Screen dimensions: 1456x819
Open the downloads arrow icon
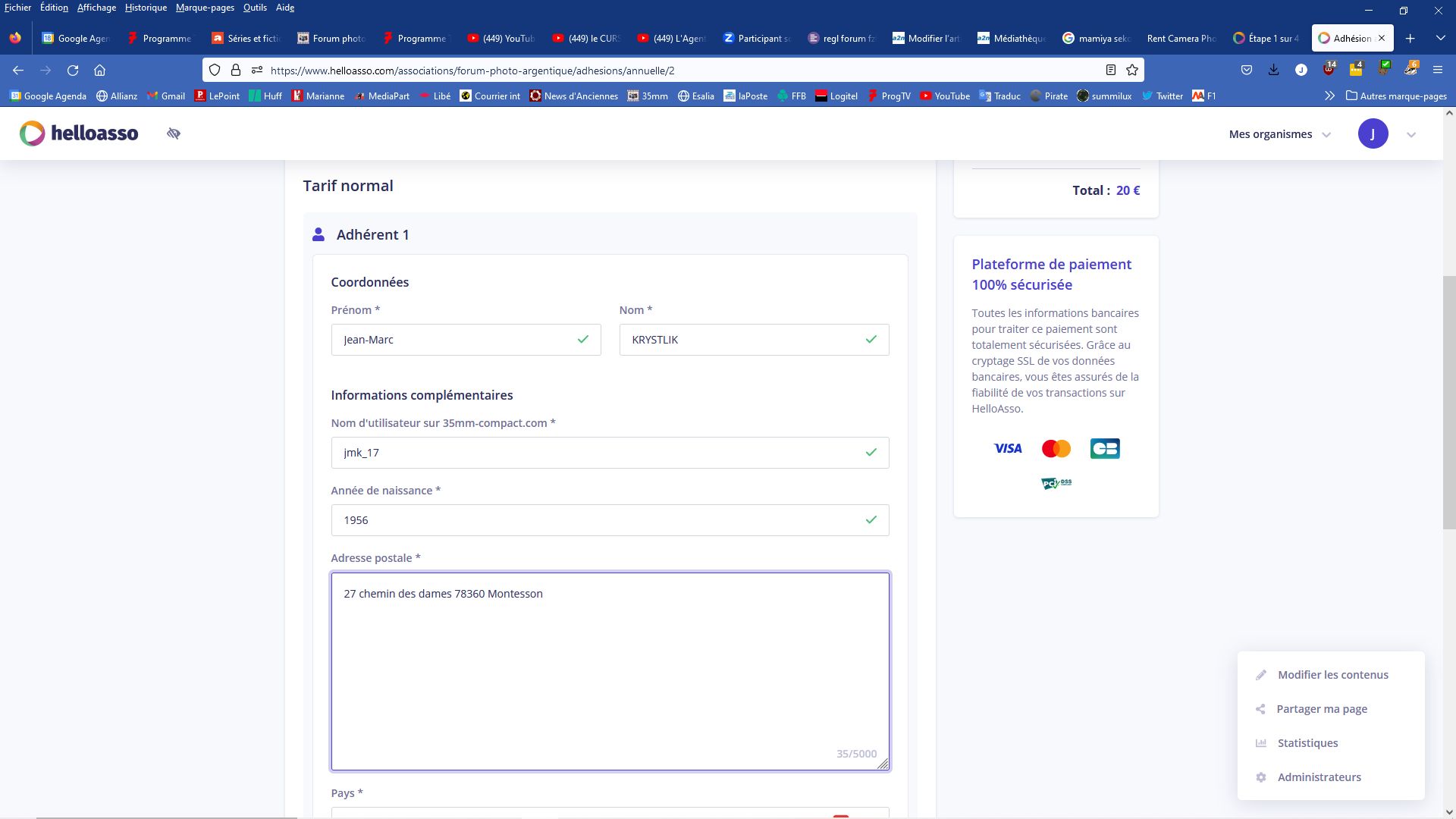tap(1273, 70)
